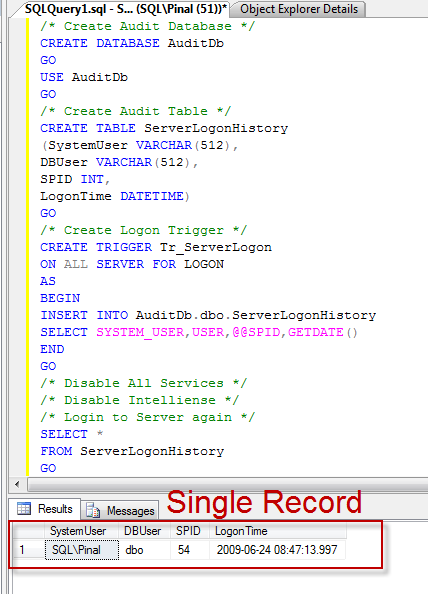Click the CREATE TABLE ServerLogonHistory line
The width and height of the screenshot is (428, 594).
click(164, 128)
